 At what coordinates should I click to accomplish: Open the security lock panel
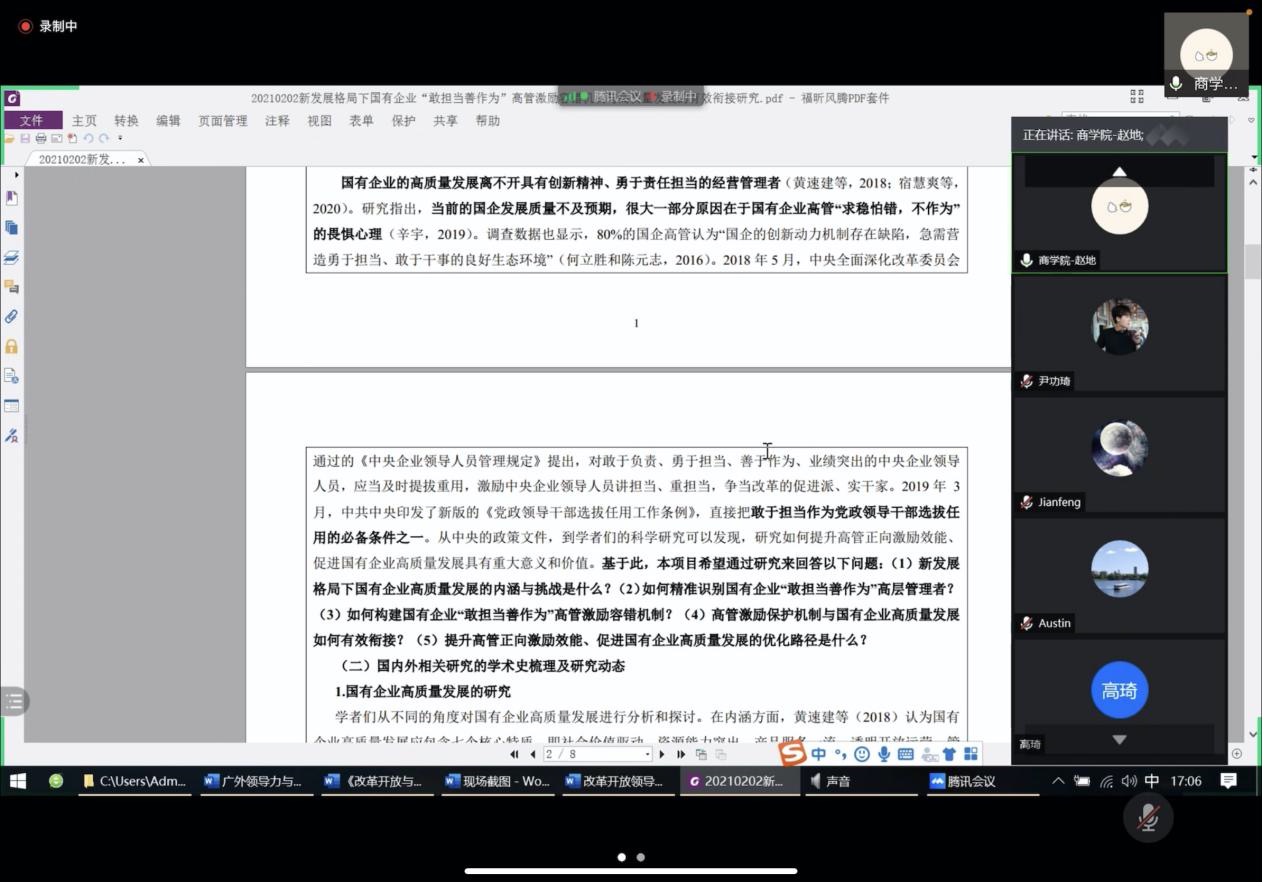tap(12, 347)
